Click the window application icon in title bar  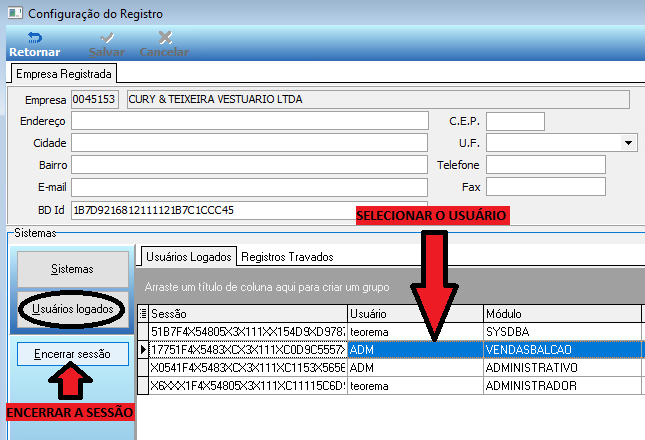tap(15, 13)
